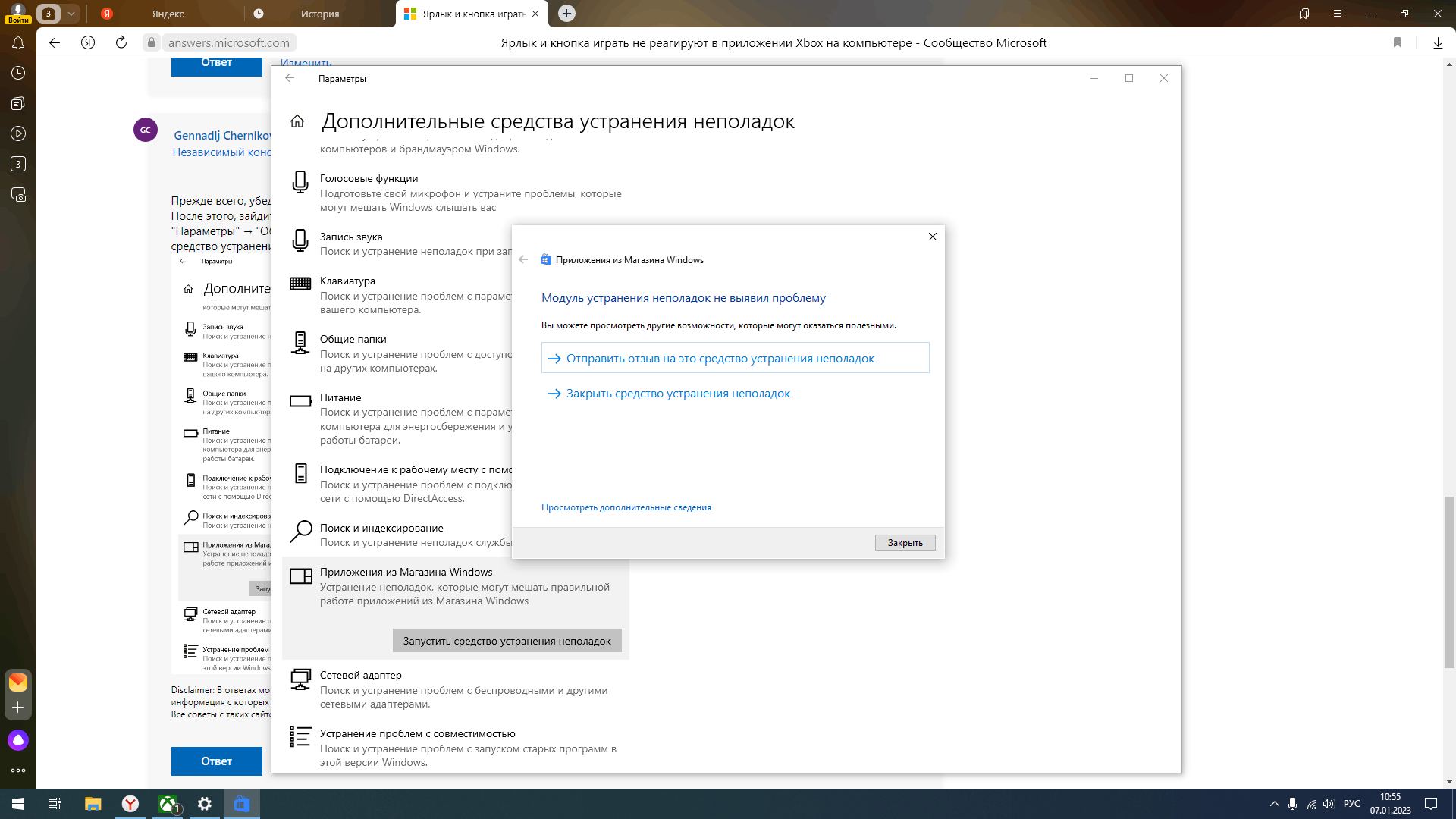Add a sidebar app with plus icon
This screenshot has width=1456, height=819.
click(x=18, y=708)
